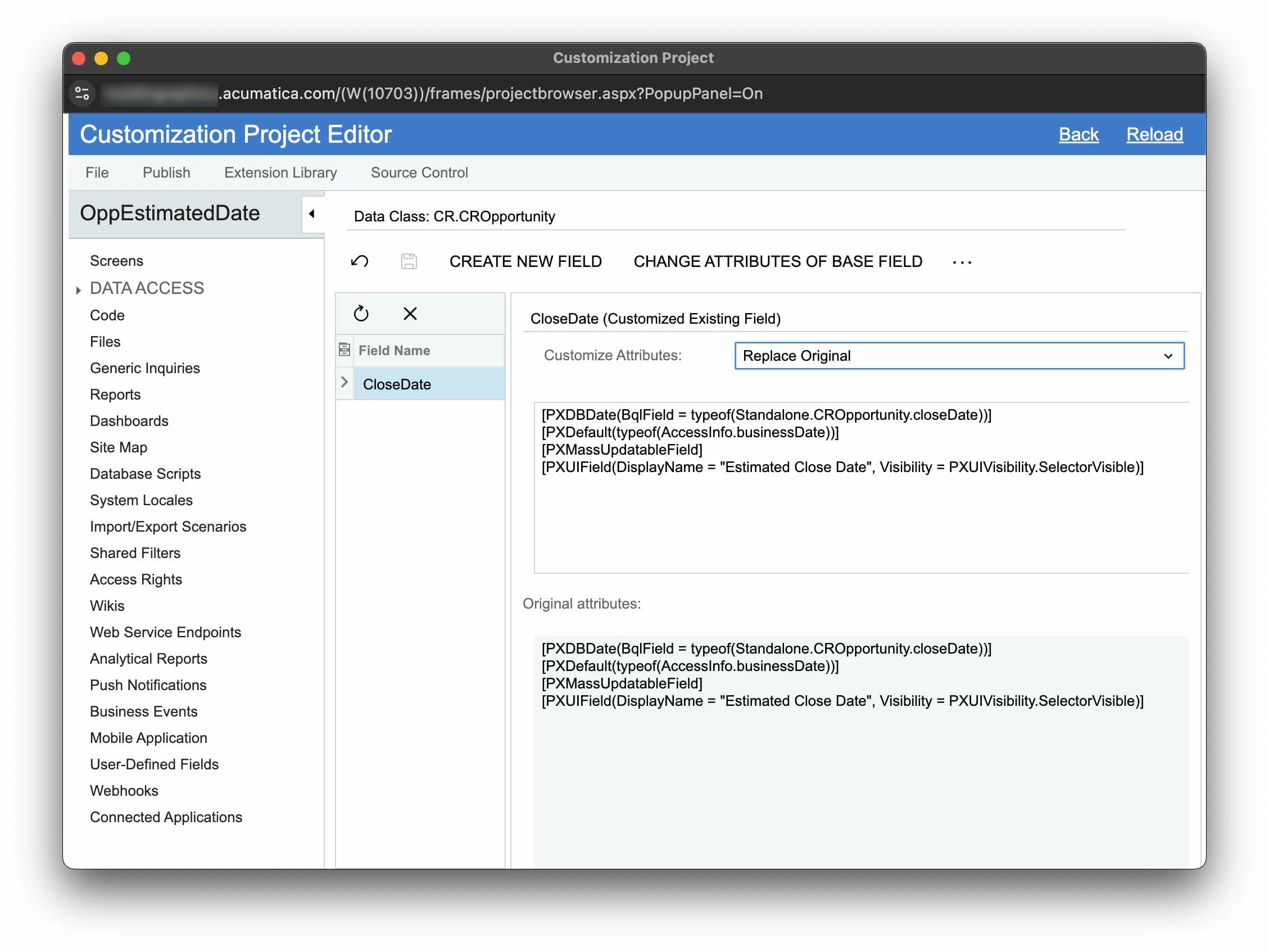Expand the DATA ACCESS tree node
Image resolution: width=1269 pixels, height=952 pixels.
[x=79, y=290]
